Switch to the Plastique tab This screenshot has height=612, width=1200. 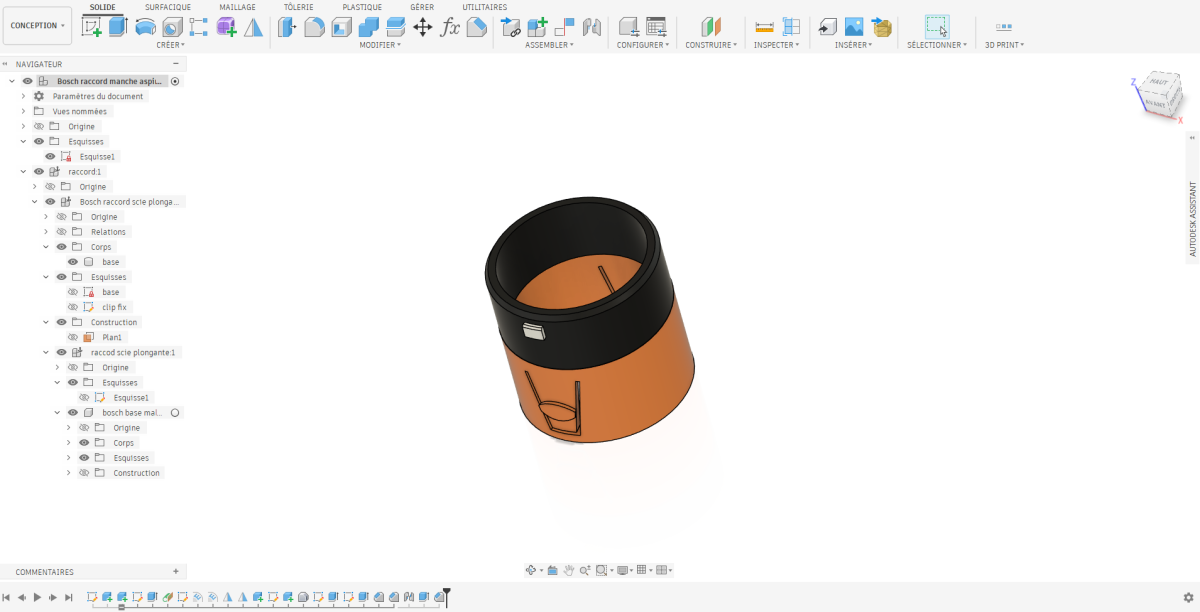[362, 7]
